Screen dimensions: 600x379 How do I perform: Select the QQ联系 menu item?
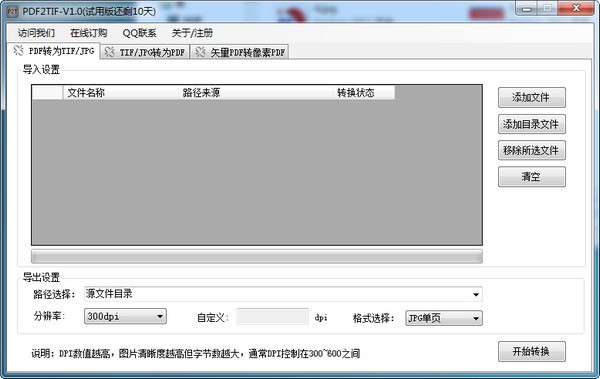pyautogui.click(x=139, y=33)
